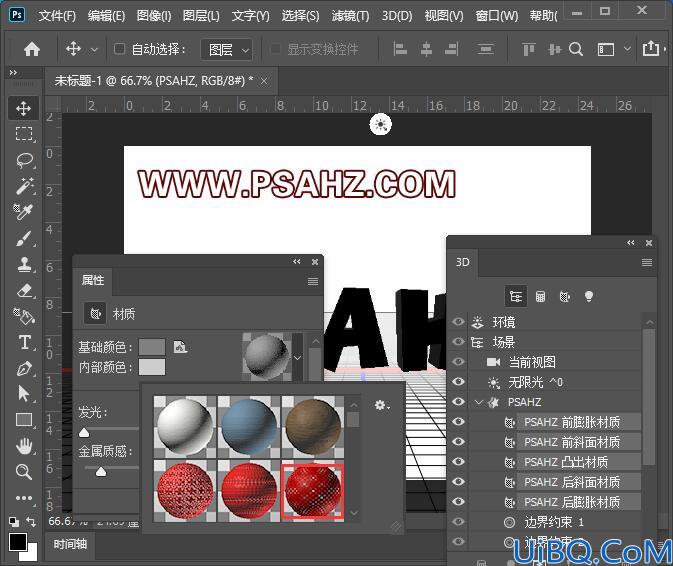Screen dimensions: 673x566
Task: Click the 金属质感 slider handle
Action: (x=101, y=472)
